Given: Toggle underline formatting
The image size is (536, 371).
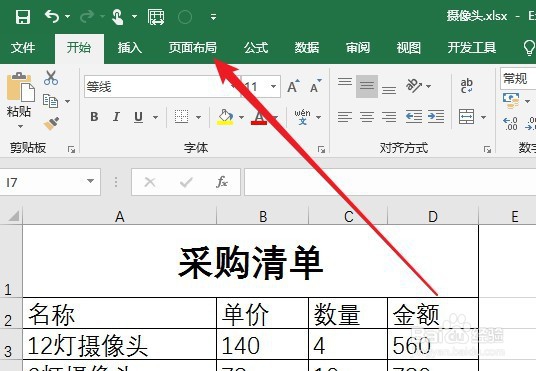Looking at the screenshot, I should [x=138, y=117].
